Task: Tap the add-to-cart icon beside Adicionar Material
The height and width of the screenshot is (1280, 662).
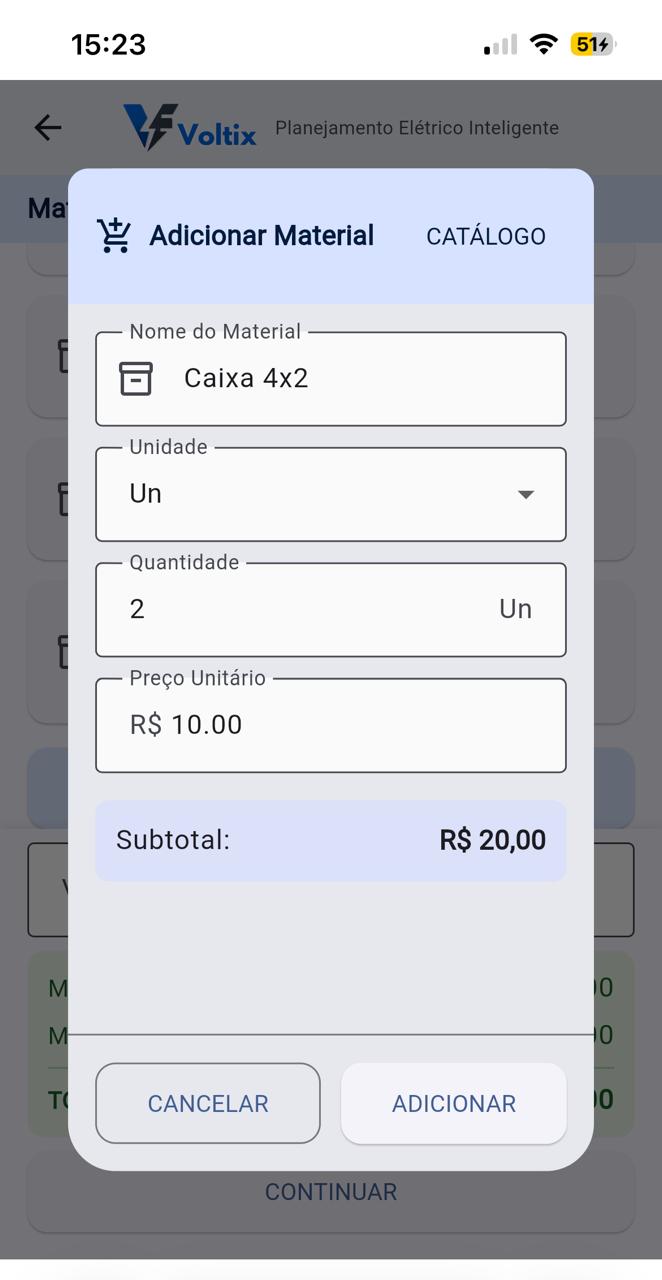Action: [114, 234]
